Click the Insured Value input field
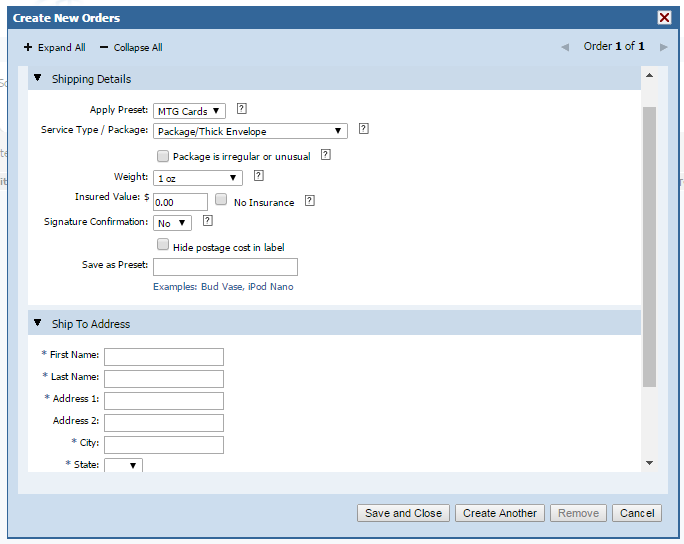This screenshot has width=684, height=544. [180, 202]
